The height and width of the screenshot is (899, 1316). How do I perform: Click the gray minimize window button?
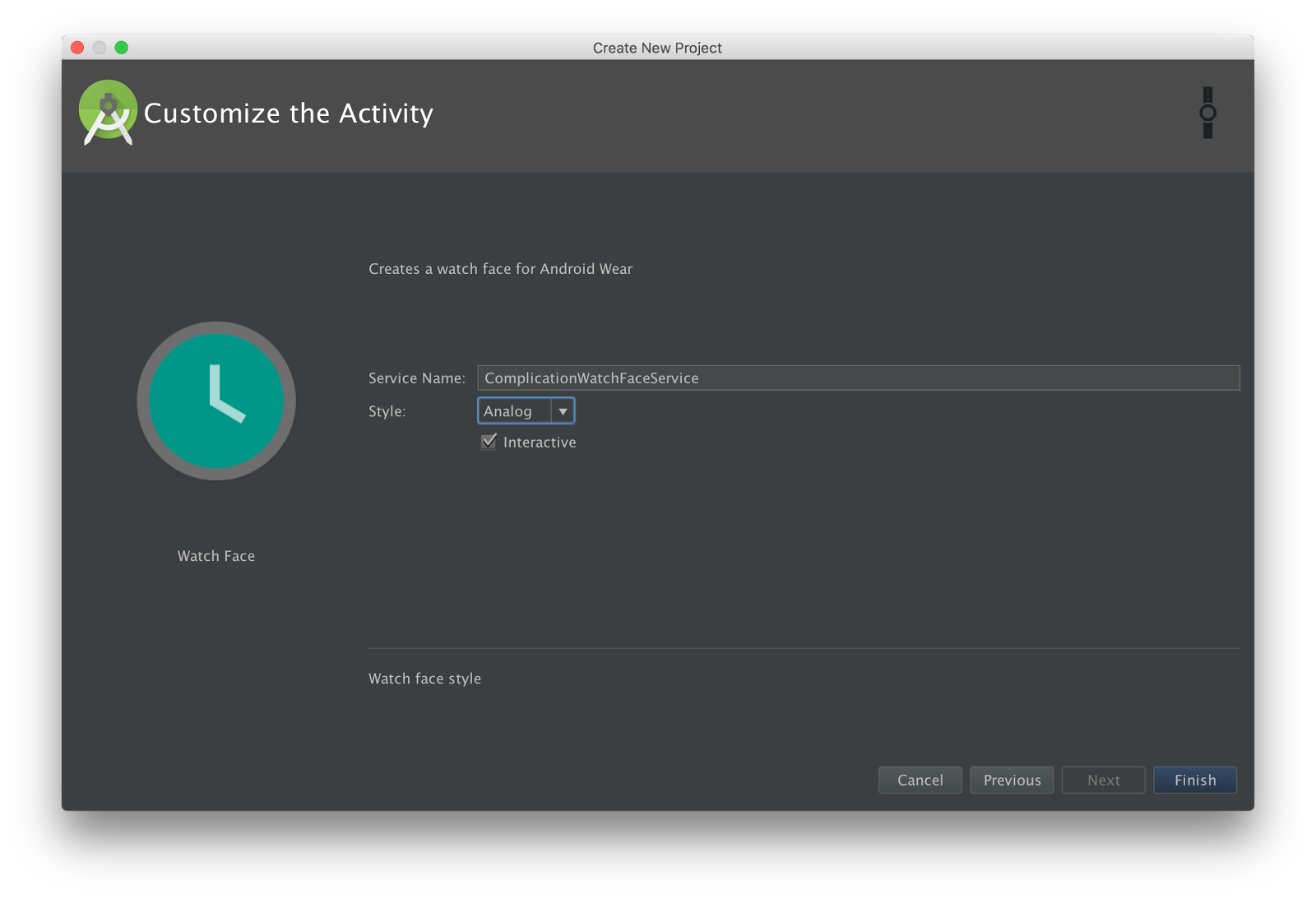tap(100, 48)
